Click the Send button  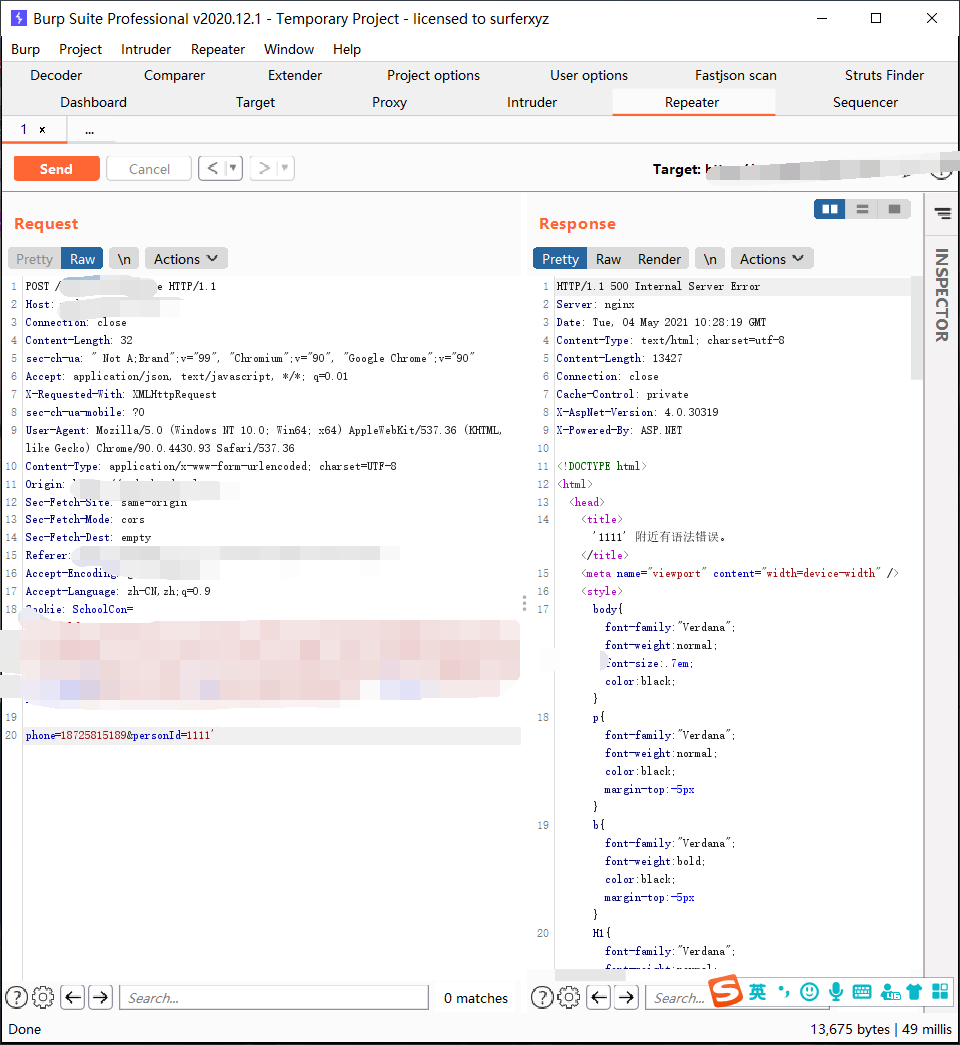coord(57,169)
